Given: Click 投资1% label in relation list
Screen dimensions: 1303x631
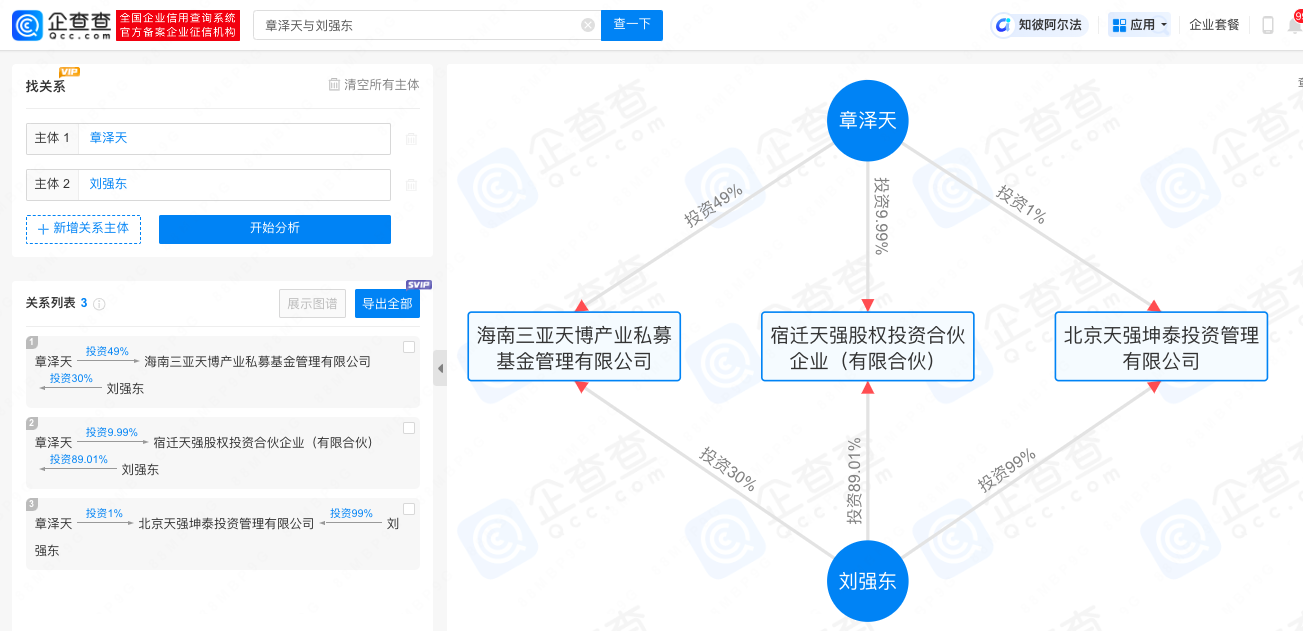Looking at the screenshot, I should coord(104,514).
